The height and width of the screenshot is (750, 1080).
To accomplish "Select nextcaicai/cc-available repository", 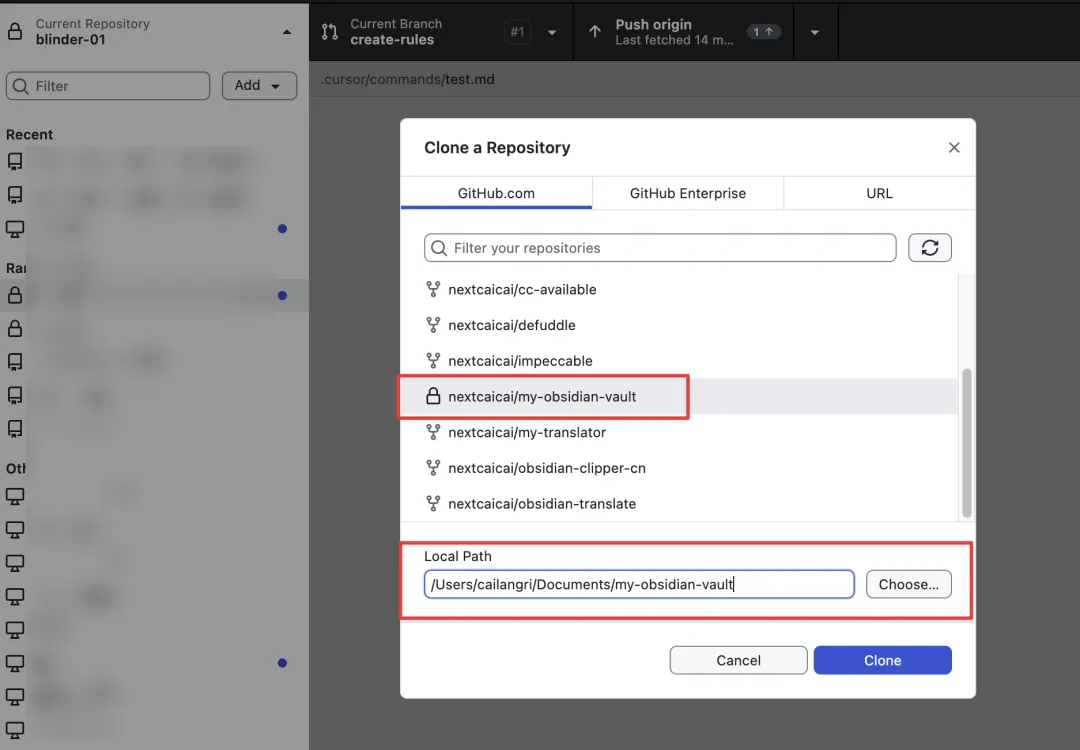I will (x=679, y=289).
